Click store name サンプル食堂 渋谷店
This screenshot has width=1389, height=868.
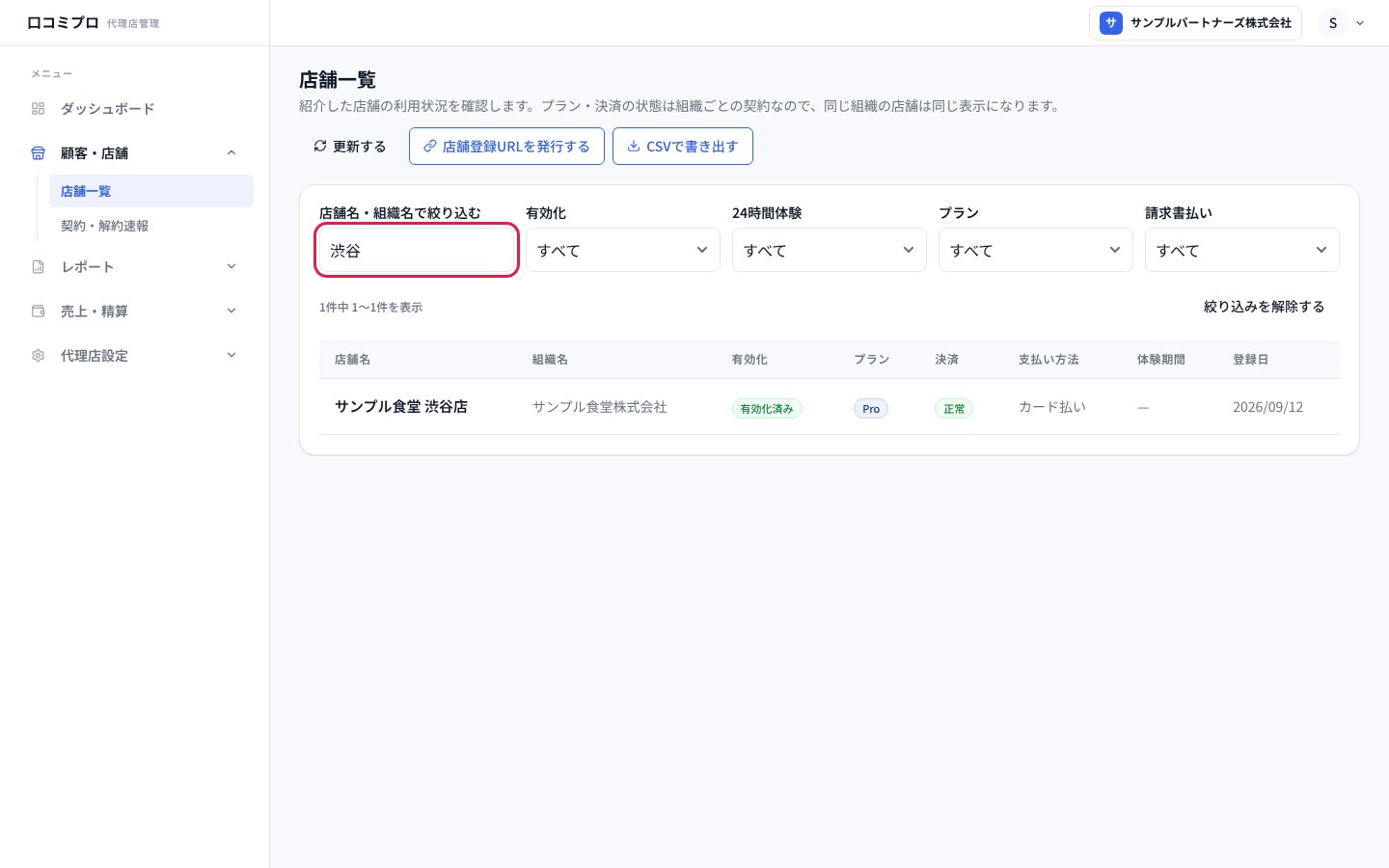pyautogui.click(x=401, y=407)
